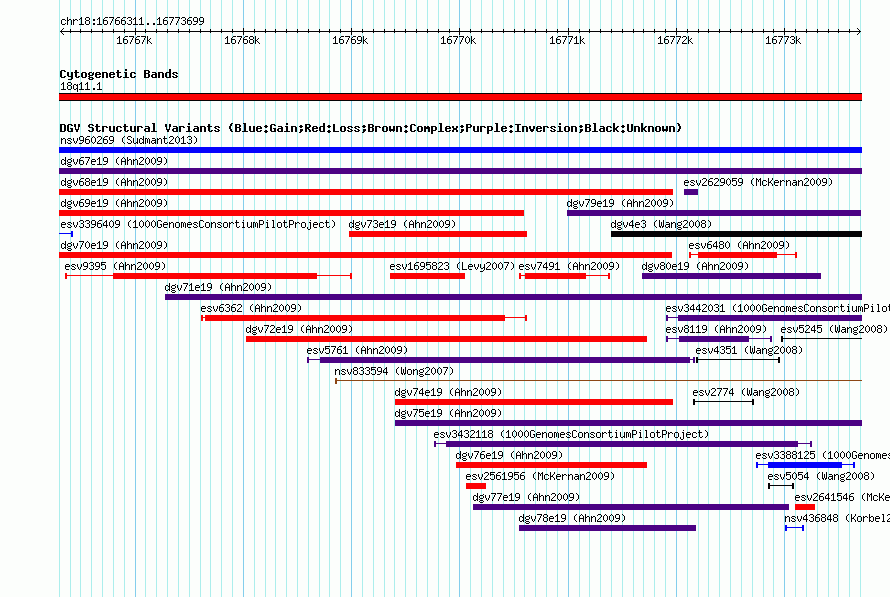Click the dgv76e19 (Ahn2009) label
Viewport: 890px width, 597px height.
tap(509, 455)
